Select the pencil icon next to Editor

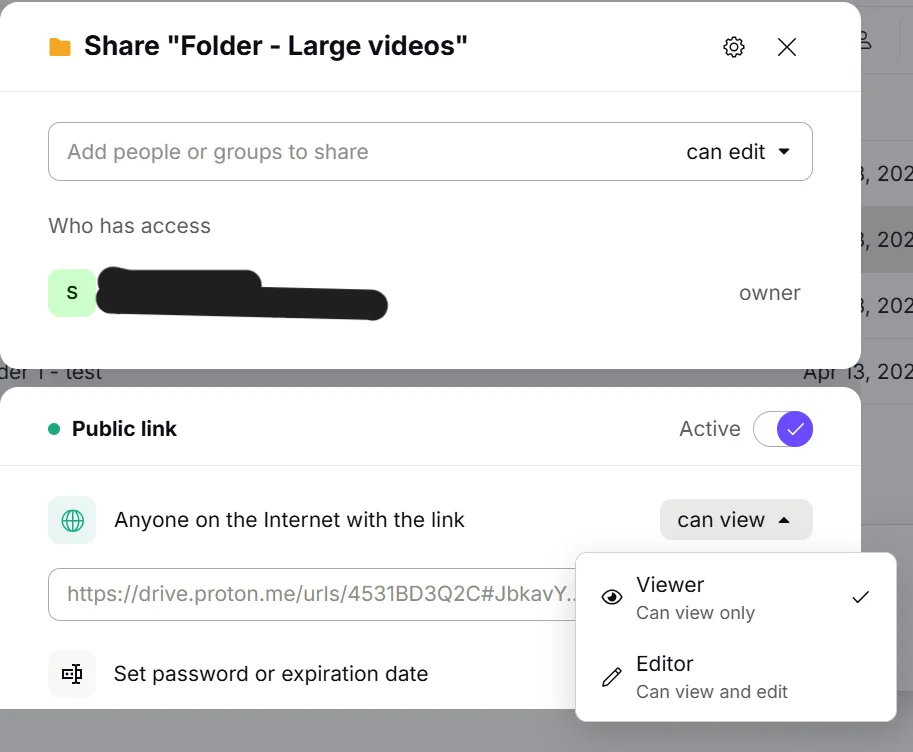point(611,675)
